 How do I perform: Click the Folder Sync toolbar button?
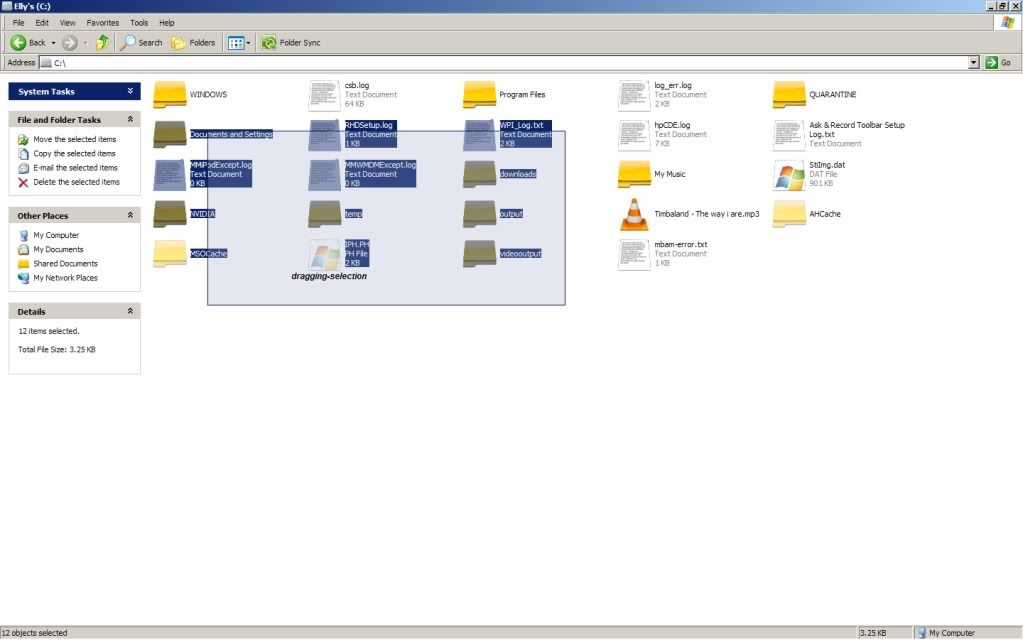coord(291,43)
